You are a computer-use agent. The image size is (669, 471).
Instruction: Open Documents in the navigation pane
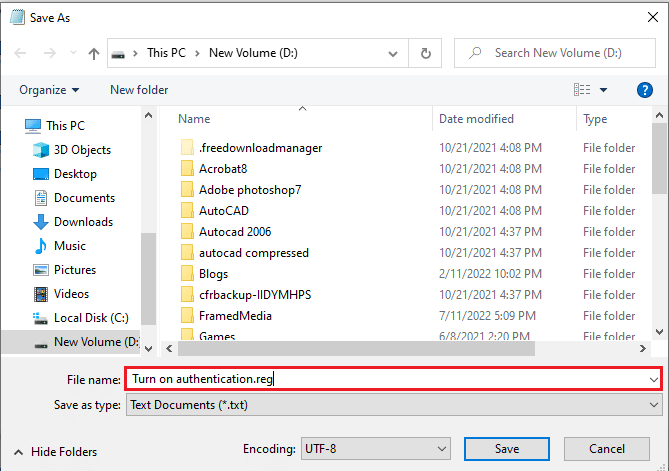84,198
